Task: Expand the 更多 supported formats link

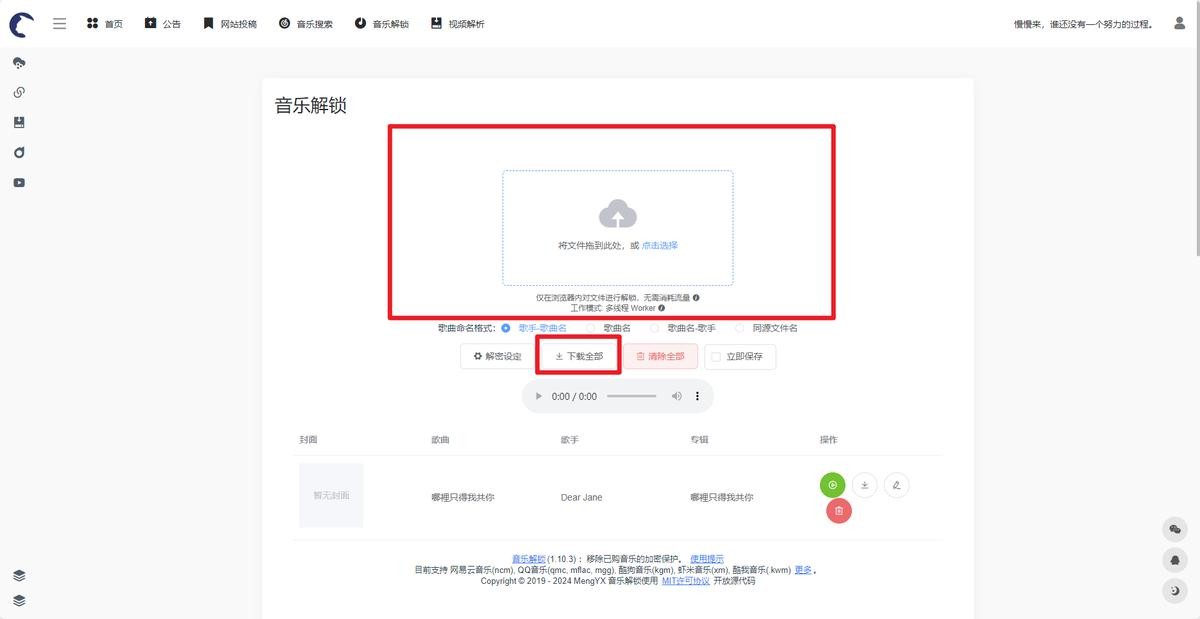Action: click(x=803, y=570)
